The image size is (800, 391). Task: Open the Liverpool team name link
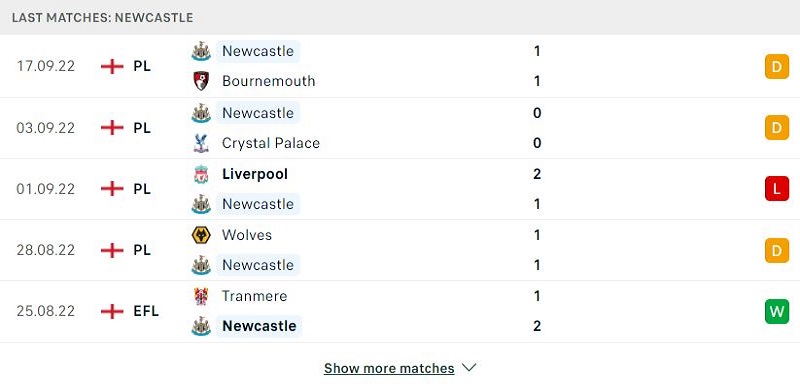pyautogui.click(x=255, y=174)
